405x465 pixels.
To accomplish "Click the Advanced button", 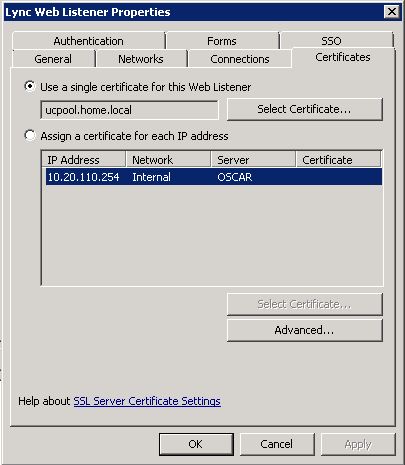I will tap(304, 330).
